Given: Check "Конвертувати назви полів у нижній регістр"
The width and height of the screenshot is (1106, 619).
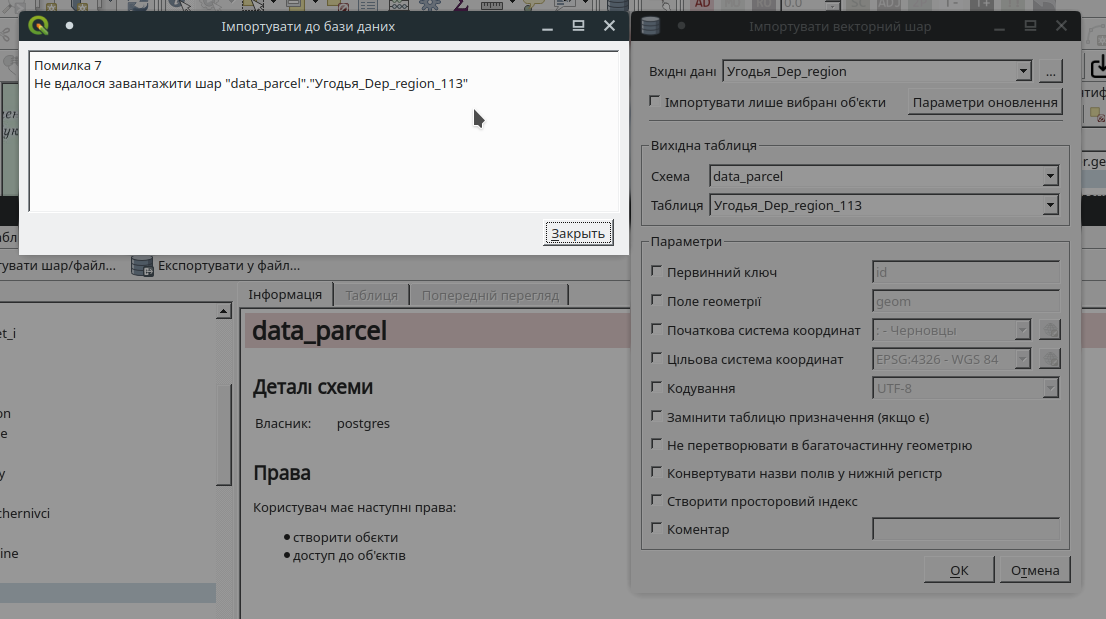Looking at the screenshot, I should [x=656, y=473].
